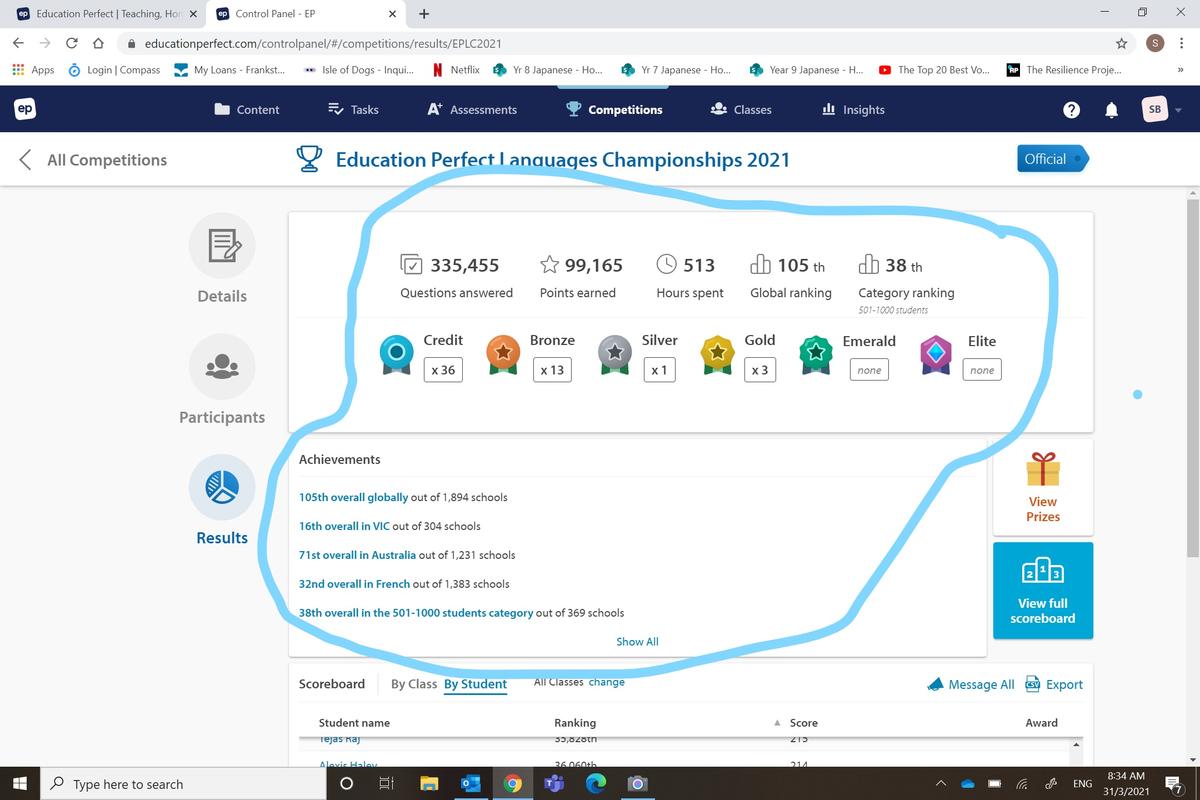Click 'change' next to All Classes
Screen dimensions: 1200x800
pyautogui.click(x=606, y=682)
